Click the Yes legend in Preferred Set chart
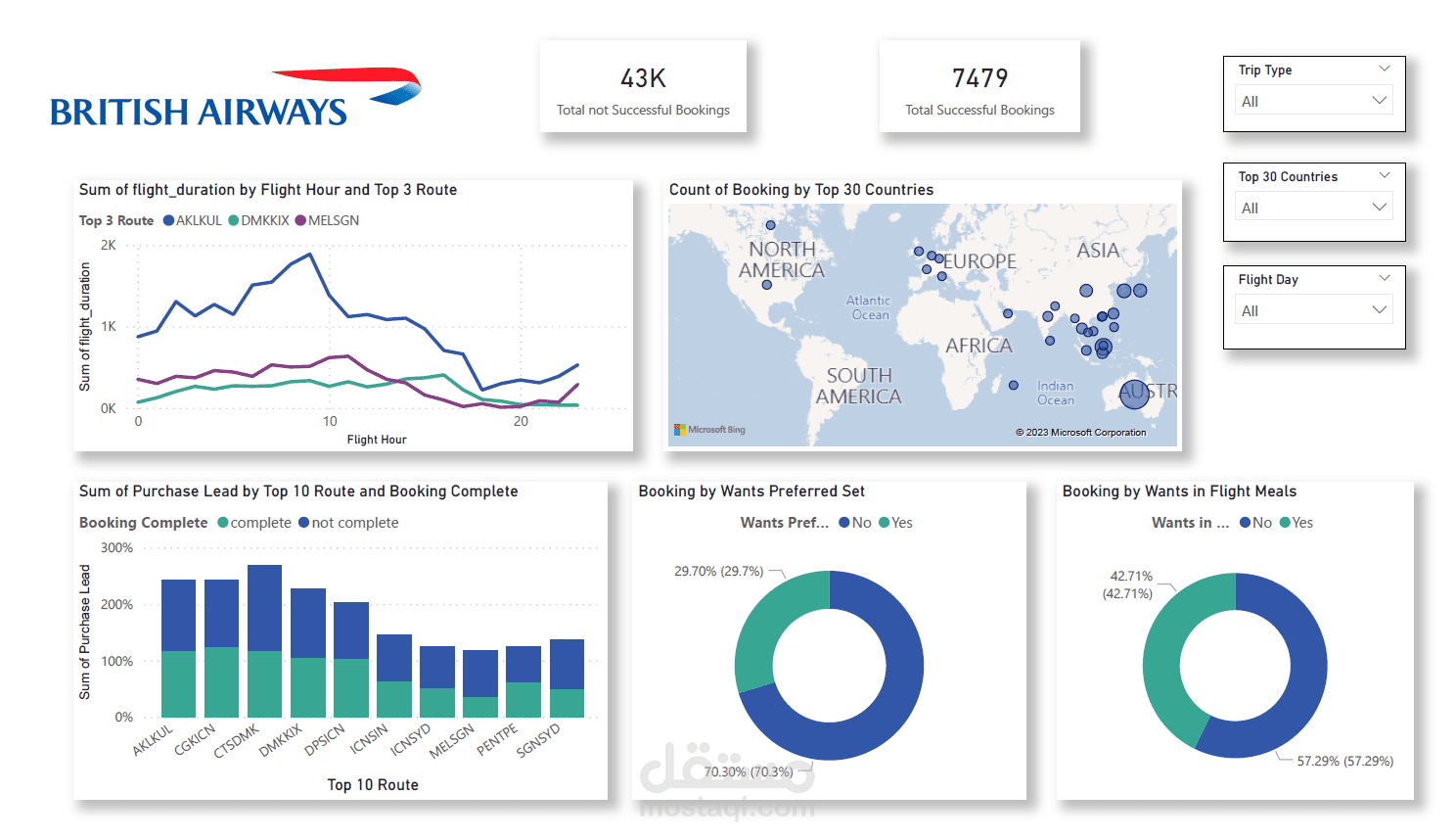 pyautogui.click(x=895, y=523)
